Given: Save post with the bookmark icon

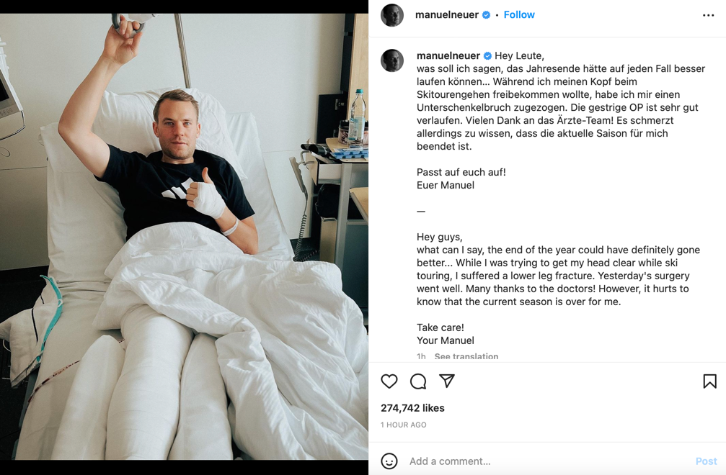Looking at the screenshot, I should pyautogui.click(x=709, y=381).
